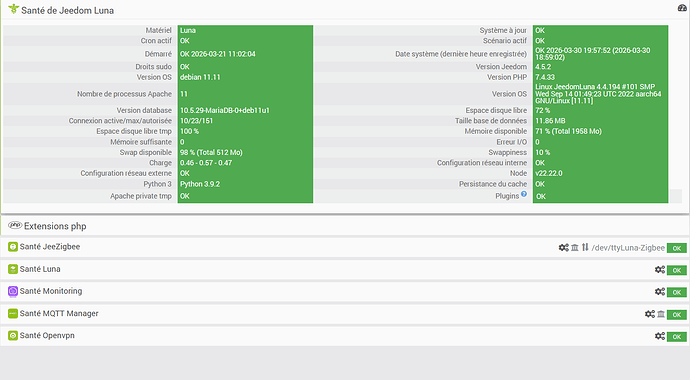Click the Node value v22.22.0
This screenshot has width=690, height=380.
coord(549,173)
